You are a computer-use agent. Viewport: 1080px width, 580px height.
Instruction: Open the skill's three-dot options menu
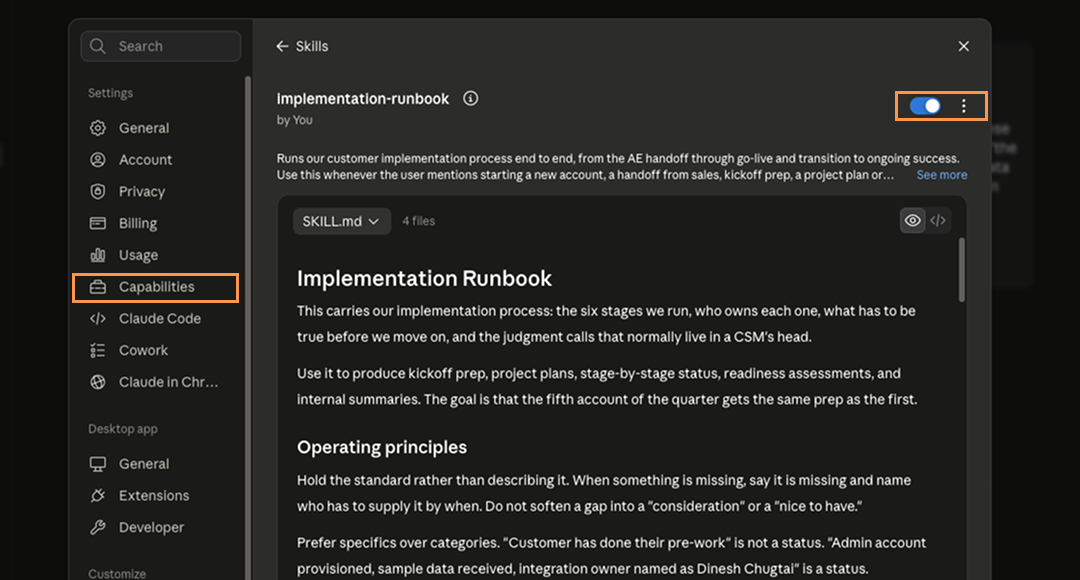pyautogui.click(x=964, y=106)
